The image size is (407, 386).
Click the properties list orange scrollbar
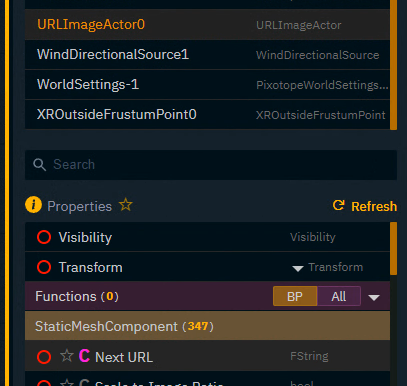click(393, 249)
